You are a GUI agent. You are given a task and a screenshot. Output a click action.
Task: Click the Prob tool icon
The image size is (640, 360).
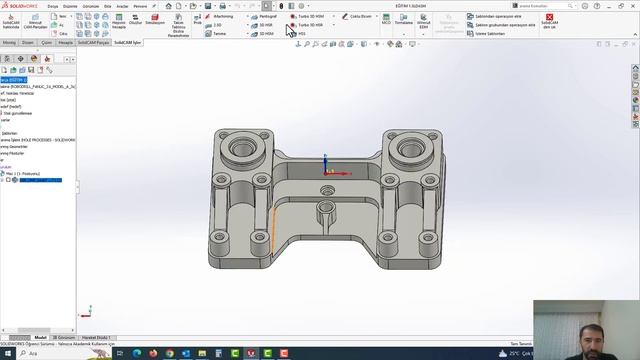198,19
